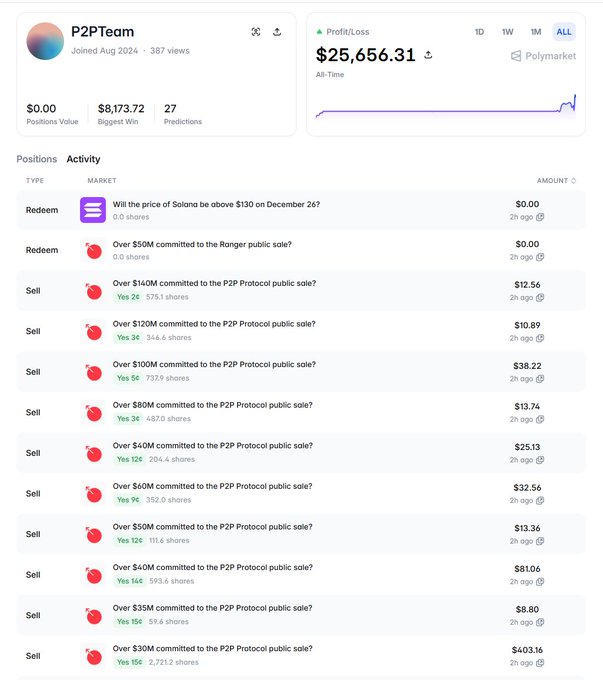Switch to the Activity tab

[x=83, y=159]
